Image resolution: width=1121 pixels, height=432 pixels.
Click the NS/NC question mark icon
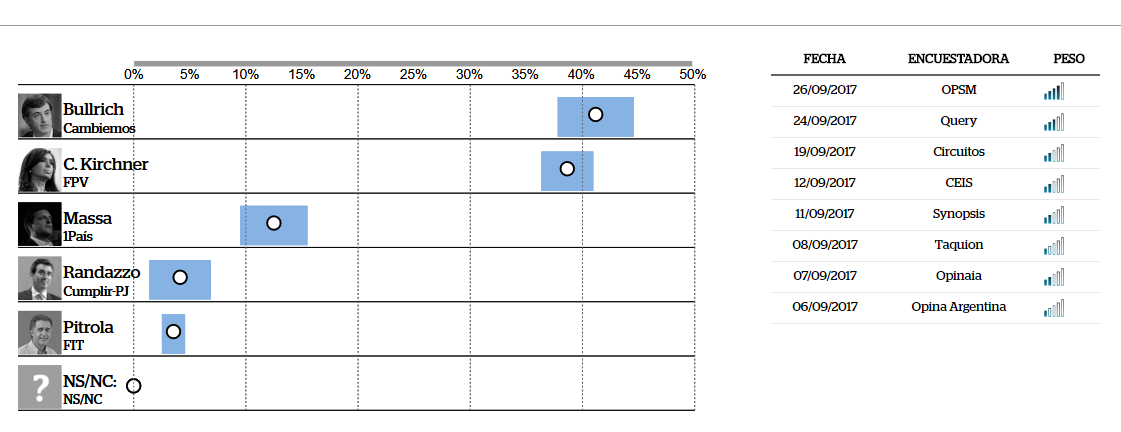click(40, 387)
